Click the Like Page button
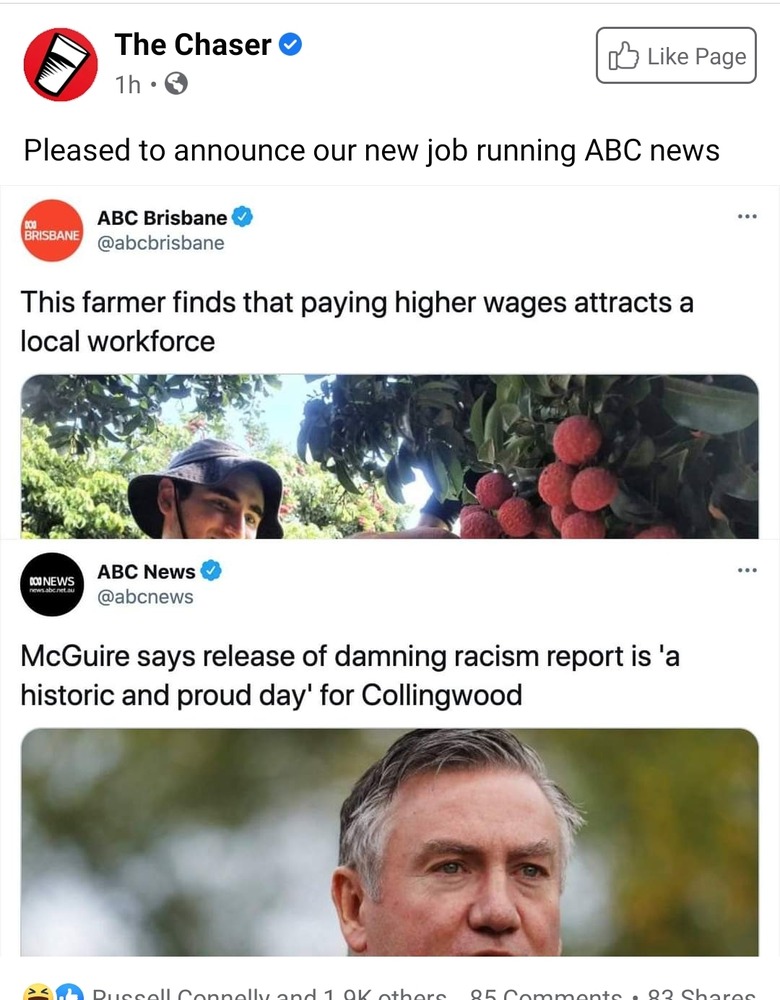 pyautogui.click(x=676, y=55)
